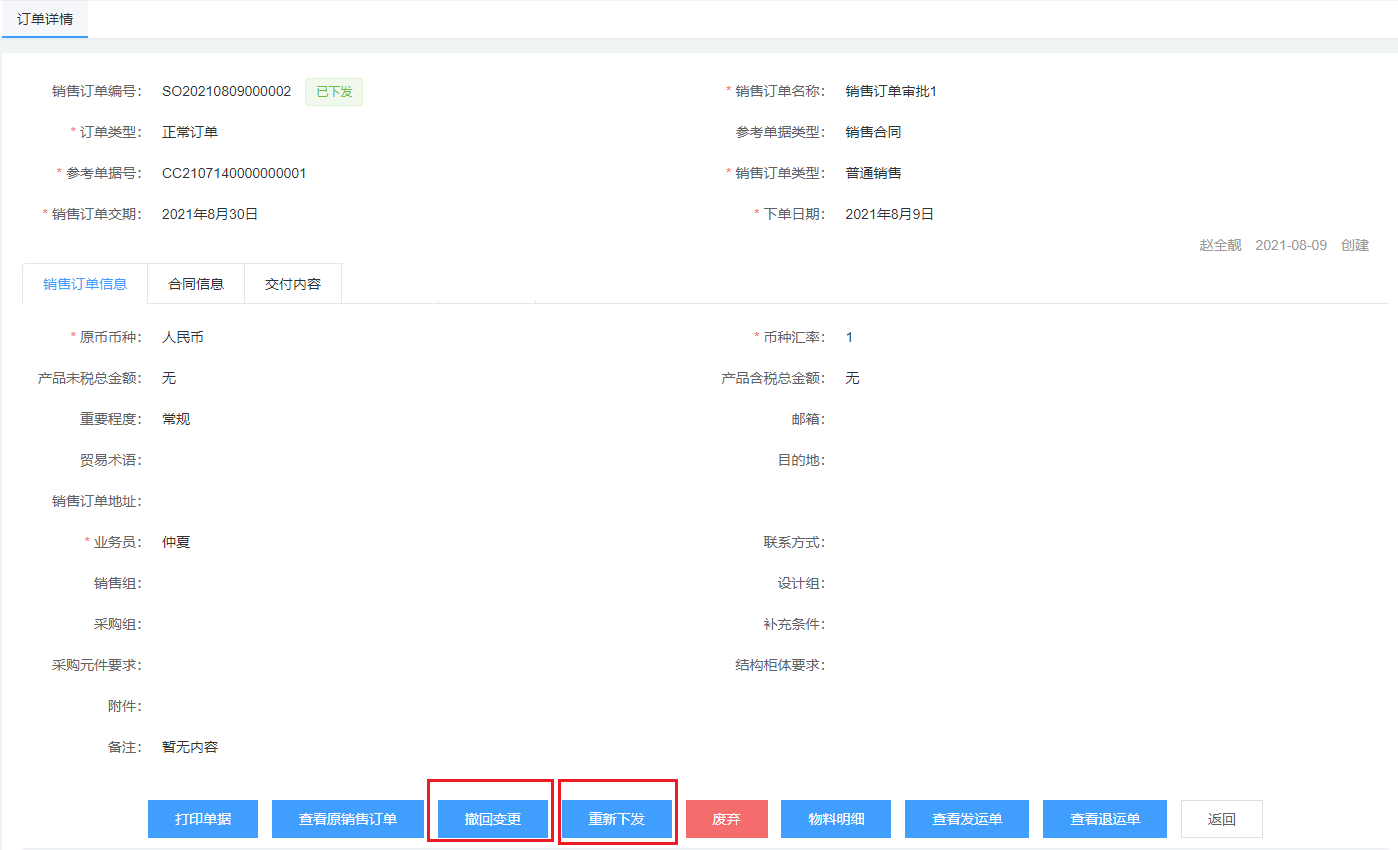Click order number SO20210809000002

[x=226, y=92]
